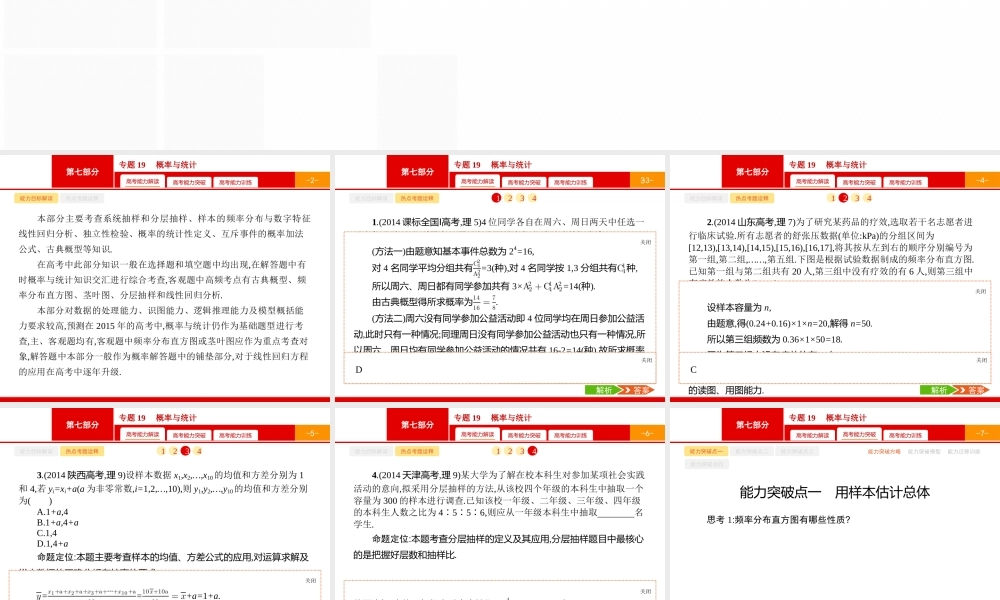Select 热点考题诠释 sub-tab on slide -5-
Viewport: 1000px width, 600px height.
point(82,451)
